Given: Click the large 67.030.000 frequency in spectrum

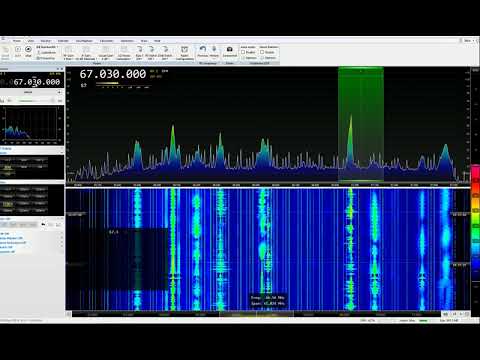Looking at the screenshot, I should pyautogui.click(x=113, y=74).
